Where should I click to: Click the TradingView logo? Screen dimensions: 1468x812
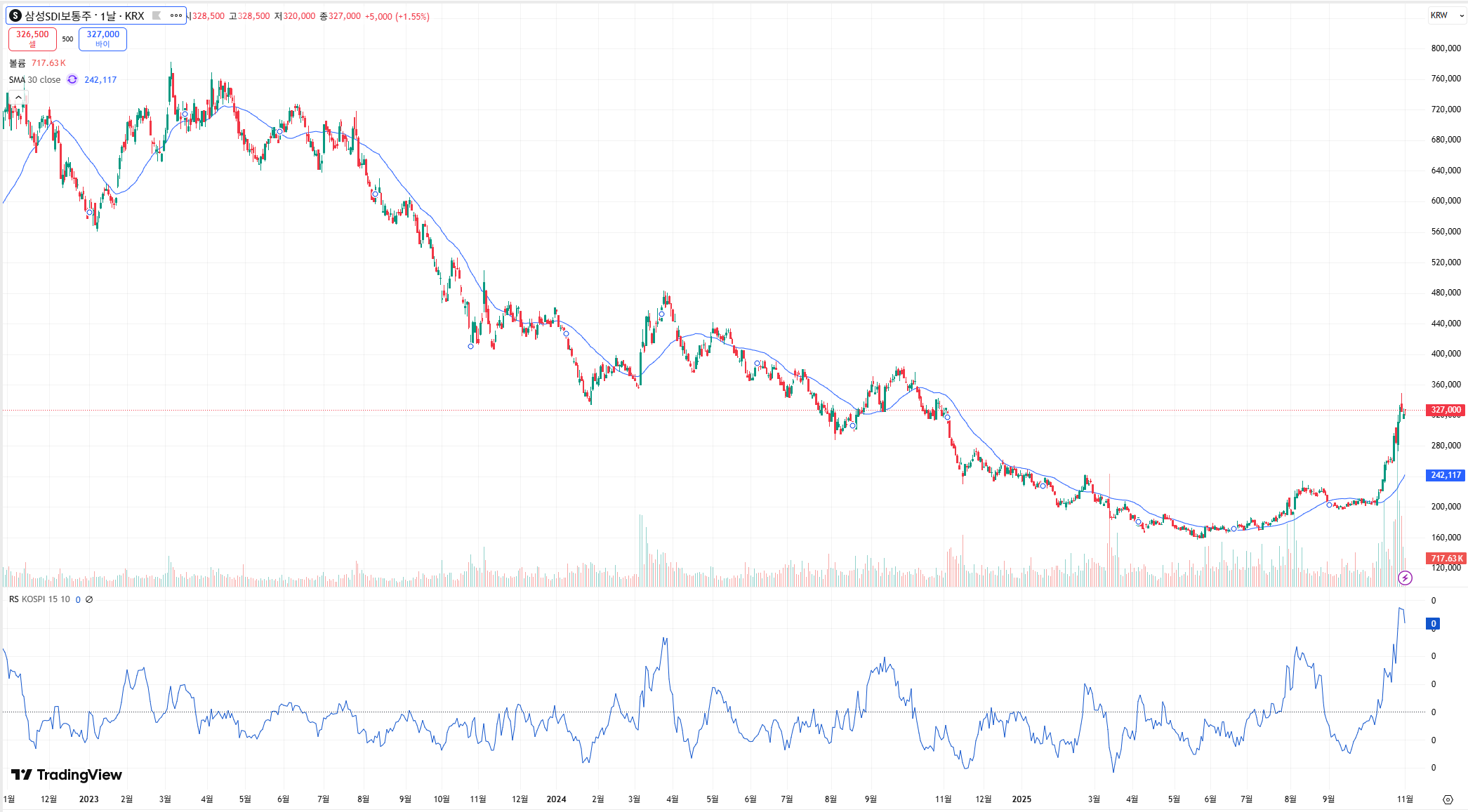pyautogui.click(x=67, y=775)
